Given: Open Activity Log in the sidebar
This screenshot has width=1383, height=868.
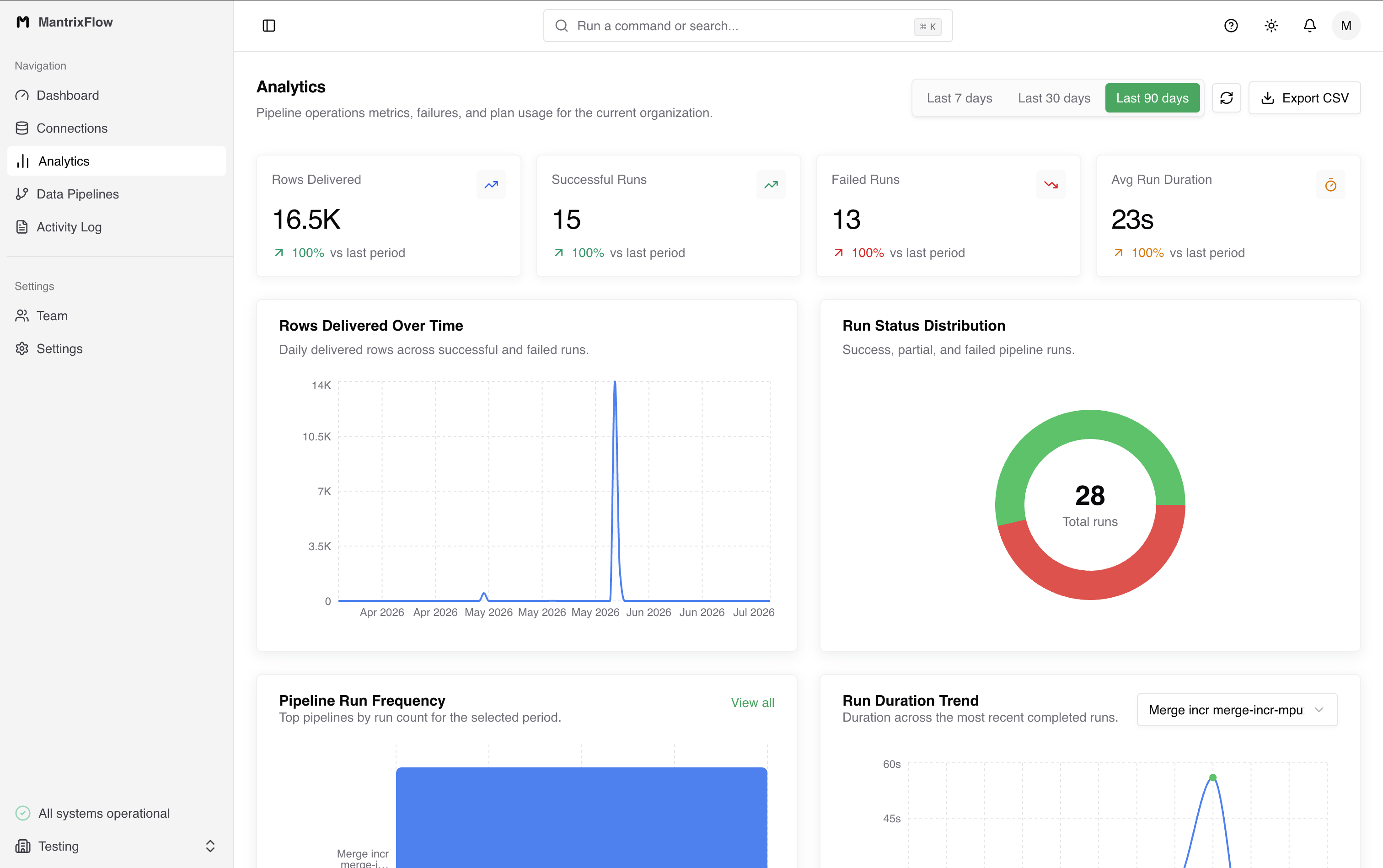Looking at the screenshot, I should 117,227.
